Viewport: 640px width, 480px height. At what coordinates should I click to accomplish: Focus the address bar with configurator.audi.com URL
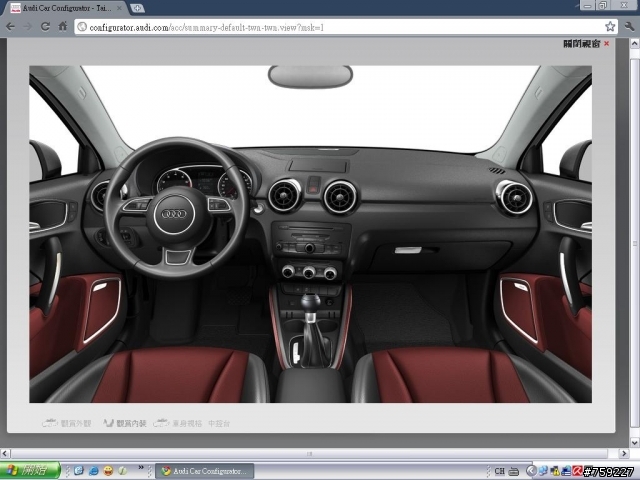coord(346,27)
